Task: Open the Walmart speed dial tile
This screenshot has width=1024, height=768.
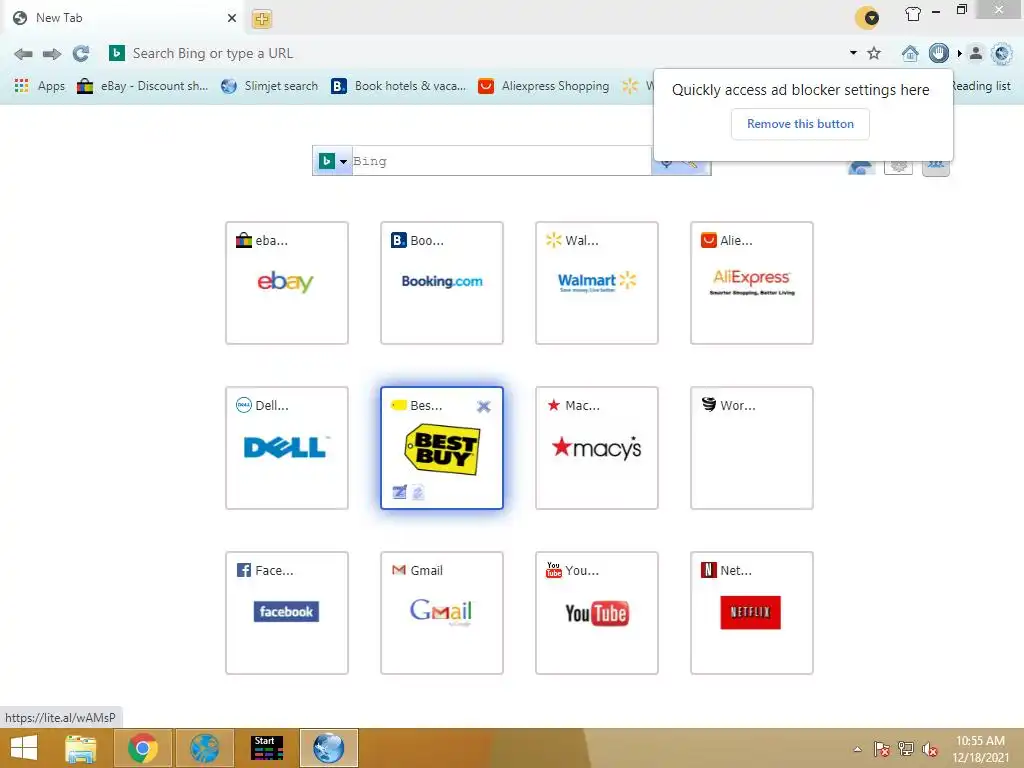Action: (x=597, y=283)
